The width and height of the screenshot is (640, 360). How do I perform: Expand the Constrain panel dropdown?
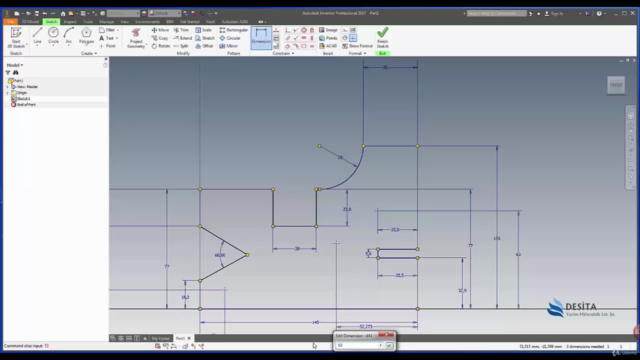click(283, 53)
